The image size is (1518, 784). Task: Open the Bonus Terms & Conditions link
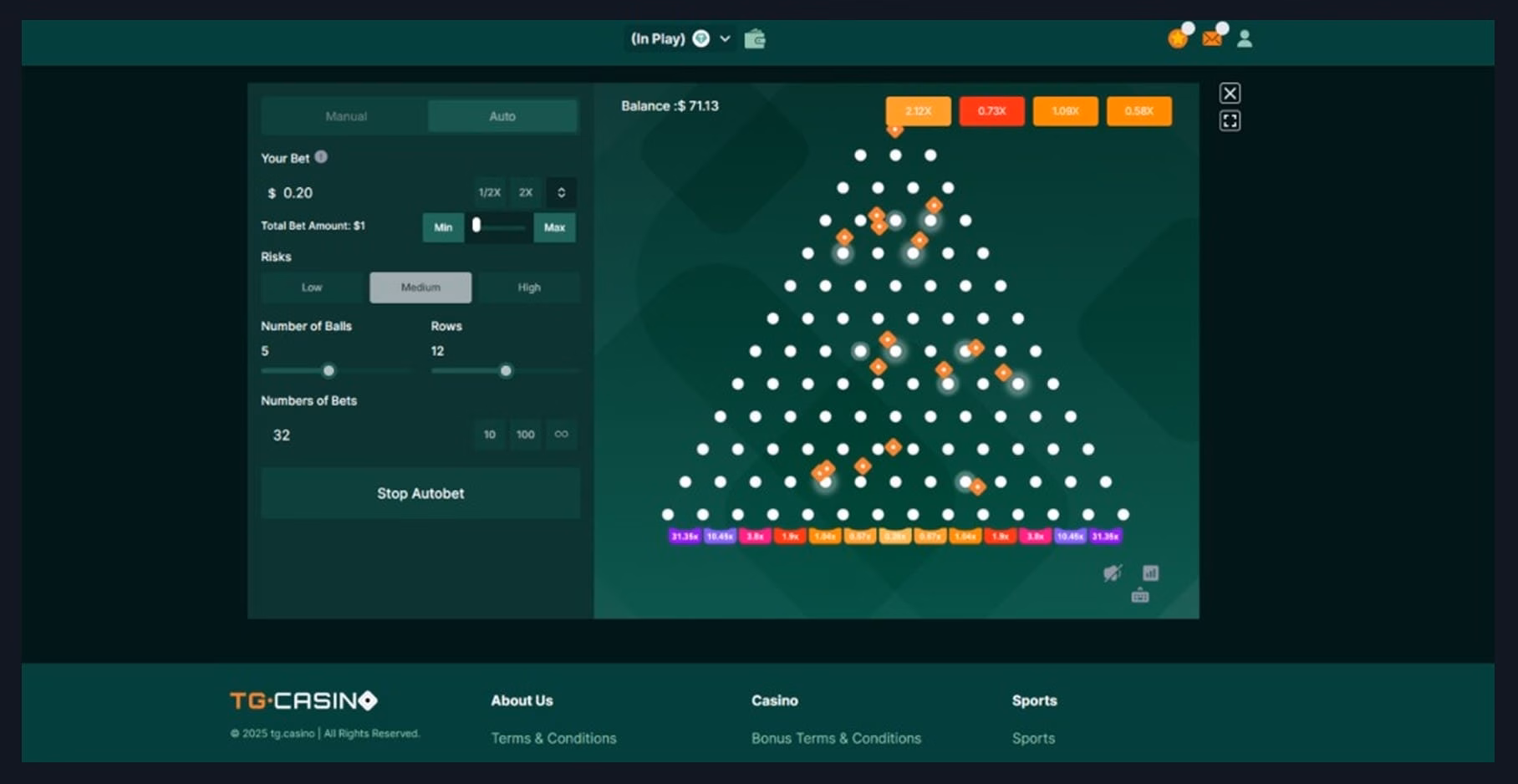click(836, 738)
